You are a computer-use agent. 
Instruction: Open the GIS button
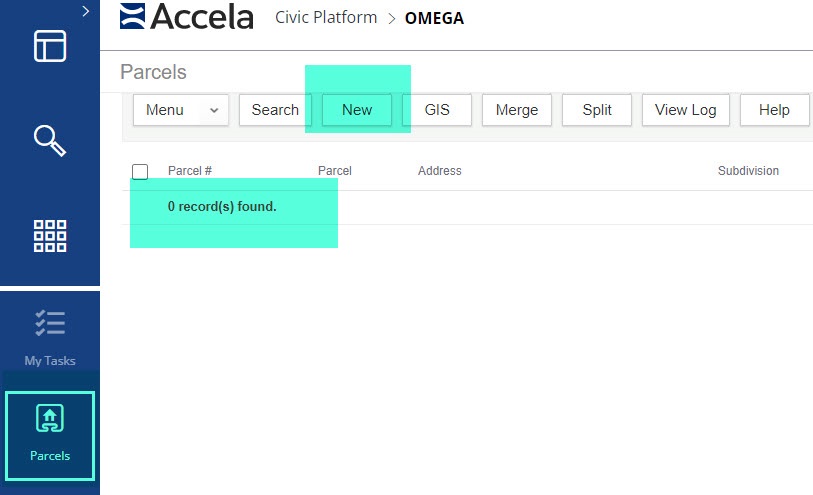[x=437, y=110]
